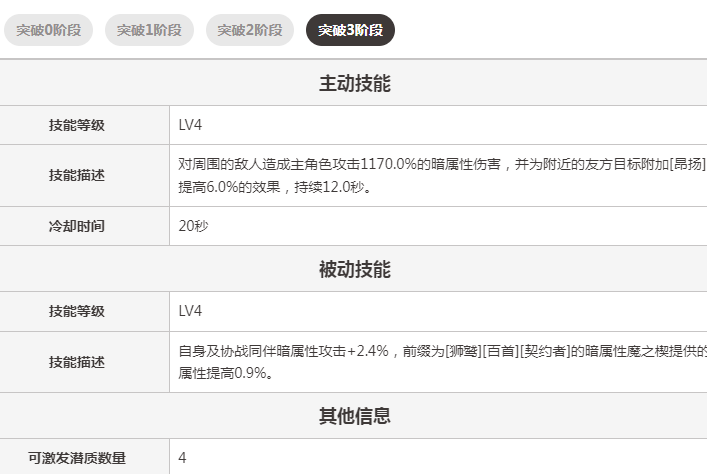Click 技能描述 label under 主动技能
The width and height of the screenshot is (707, 474).
77,175
